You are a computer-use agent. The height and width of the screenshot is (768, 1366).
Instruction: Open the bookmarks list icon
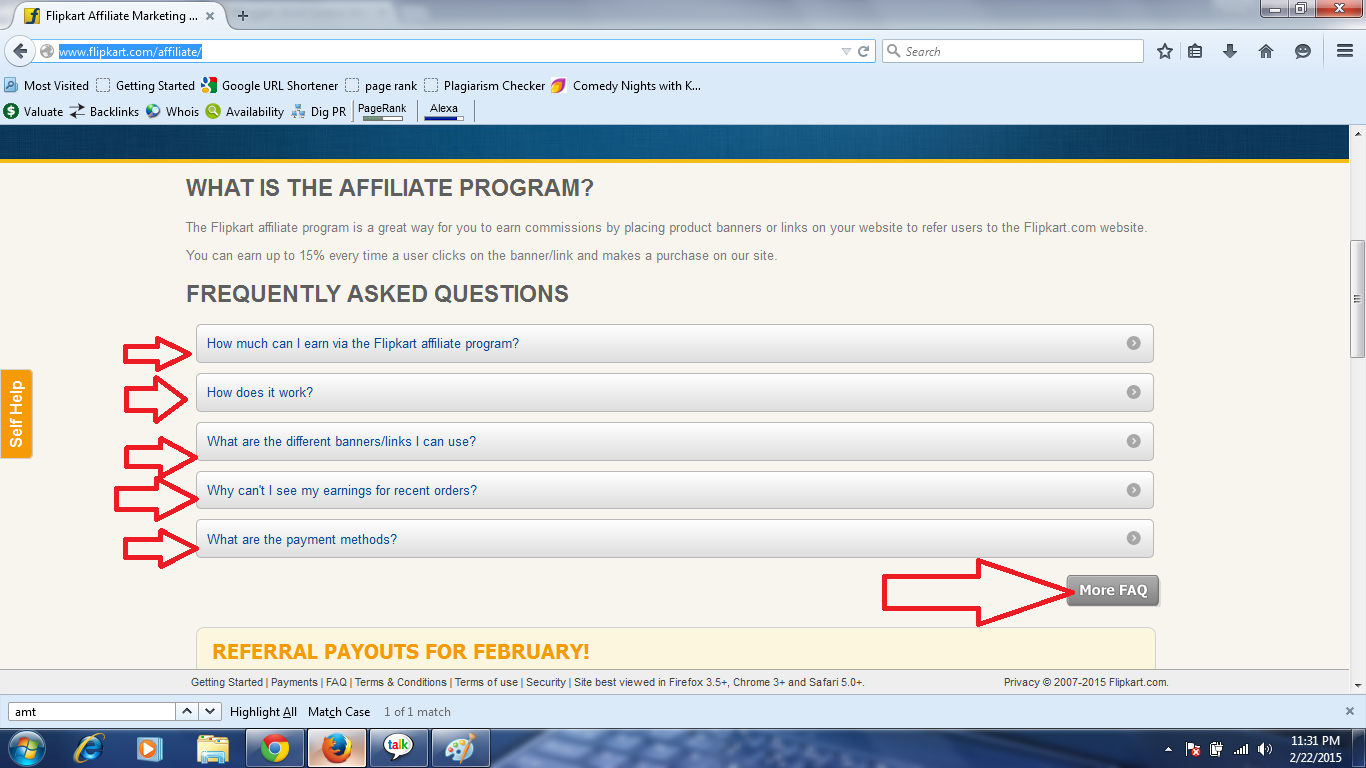(1196, 51)
